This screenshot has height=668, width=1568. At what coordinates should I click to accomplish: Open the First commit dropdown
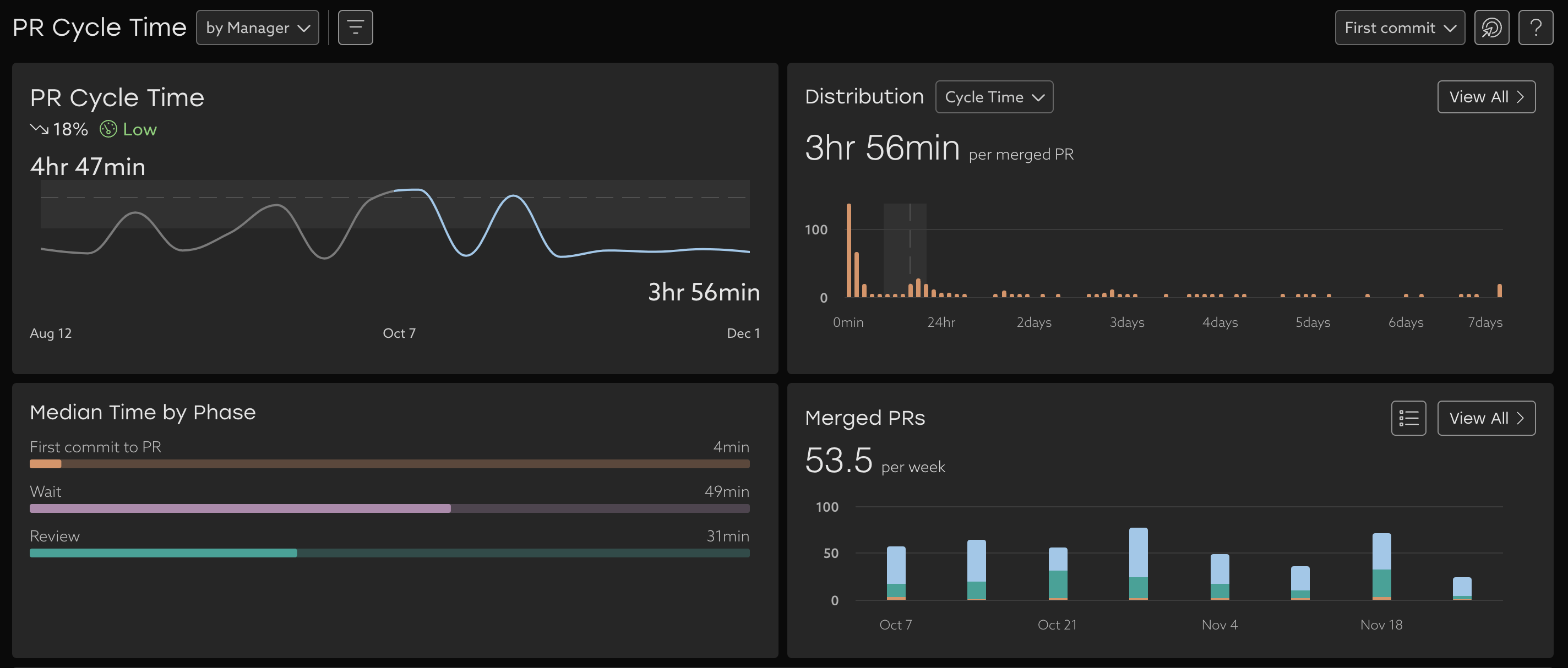1400,28
